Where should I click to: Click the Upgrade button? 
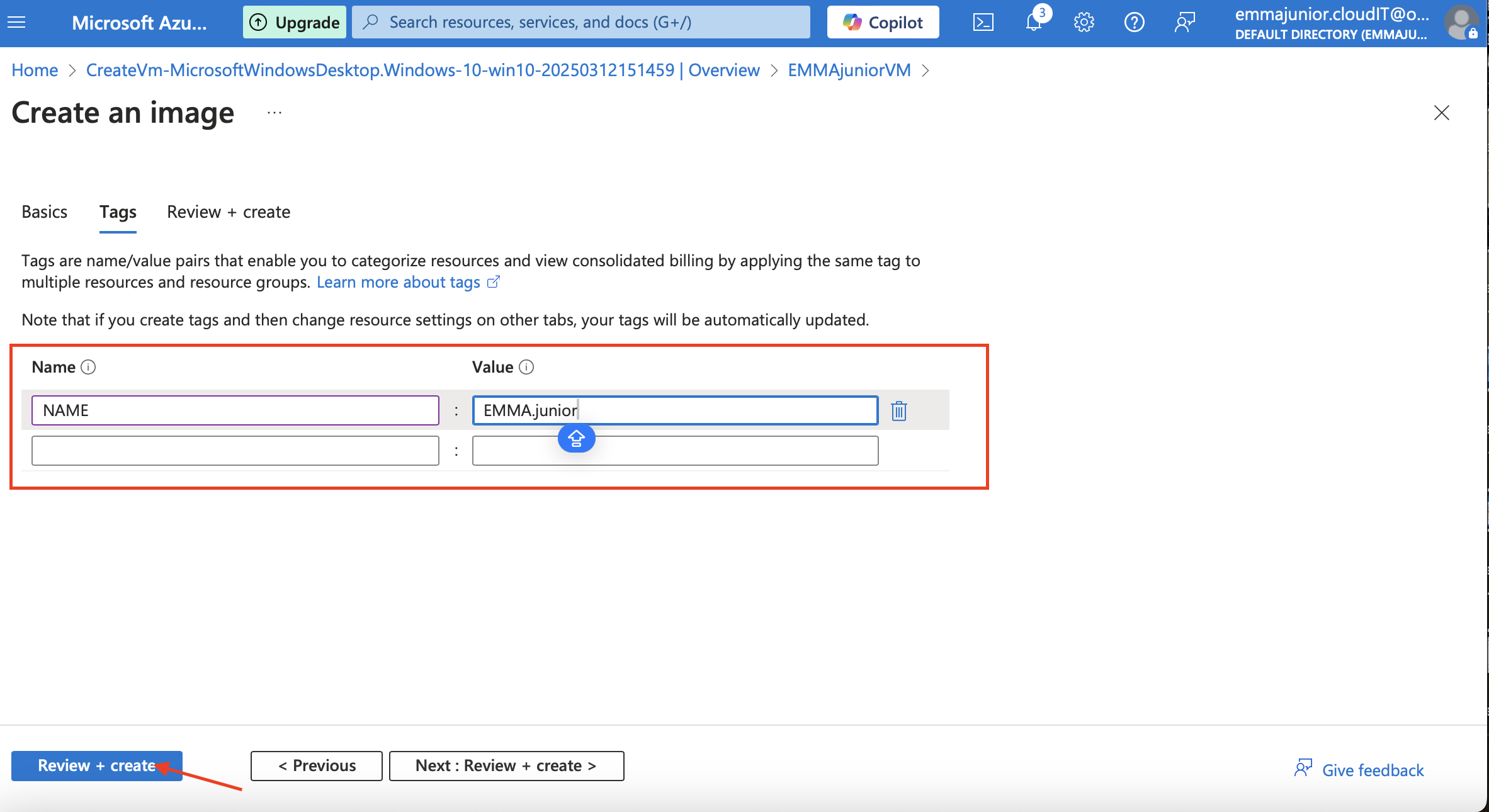[295, 23]
